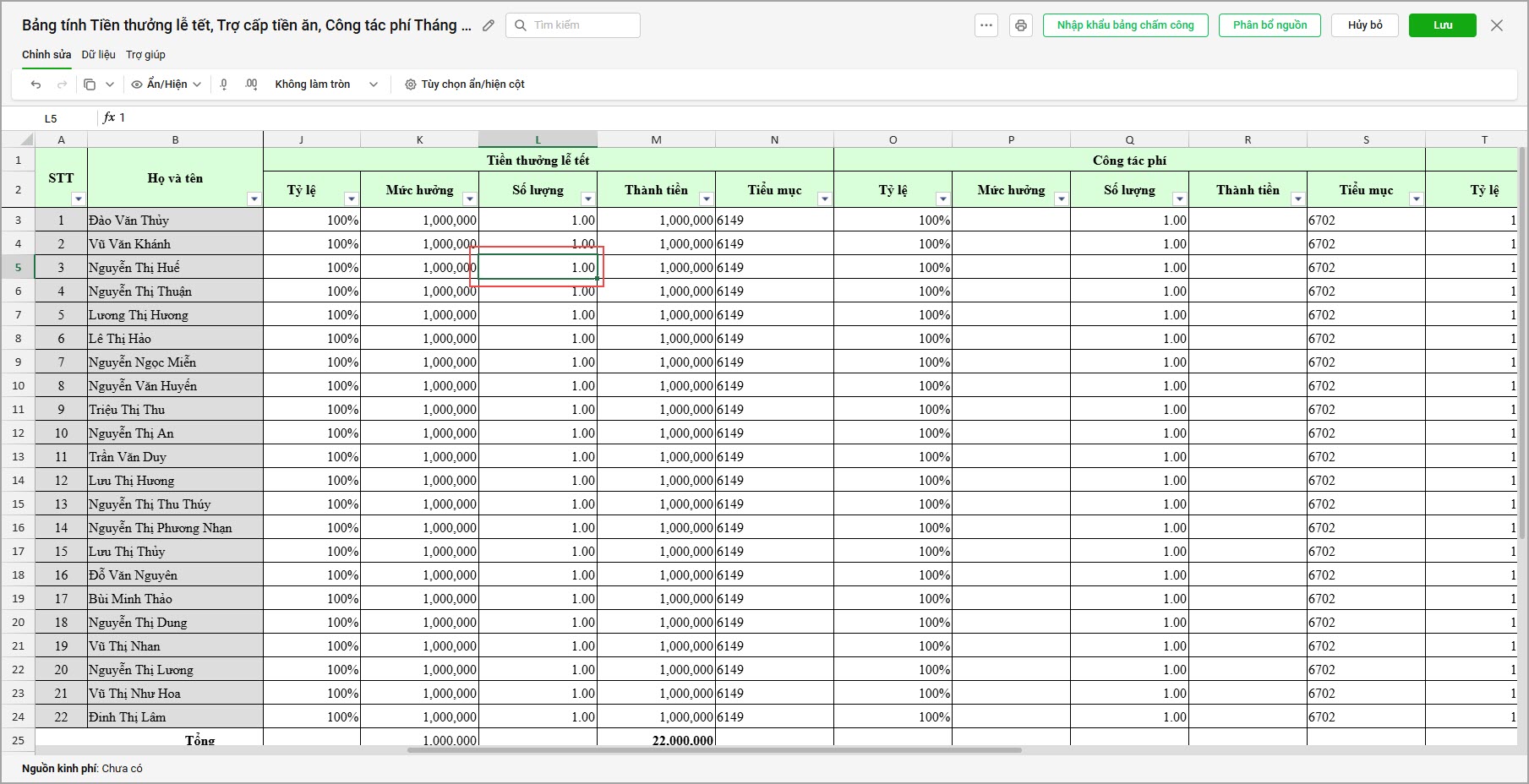Click the green Lưu button
1529x784 pixels.
tap(1442, 25)
